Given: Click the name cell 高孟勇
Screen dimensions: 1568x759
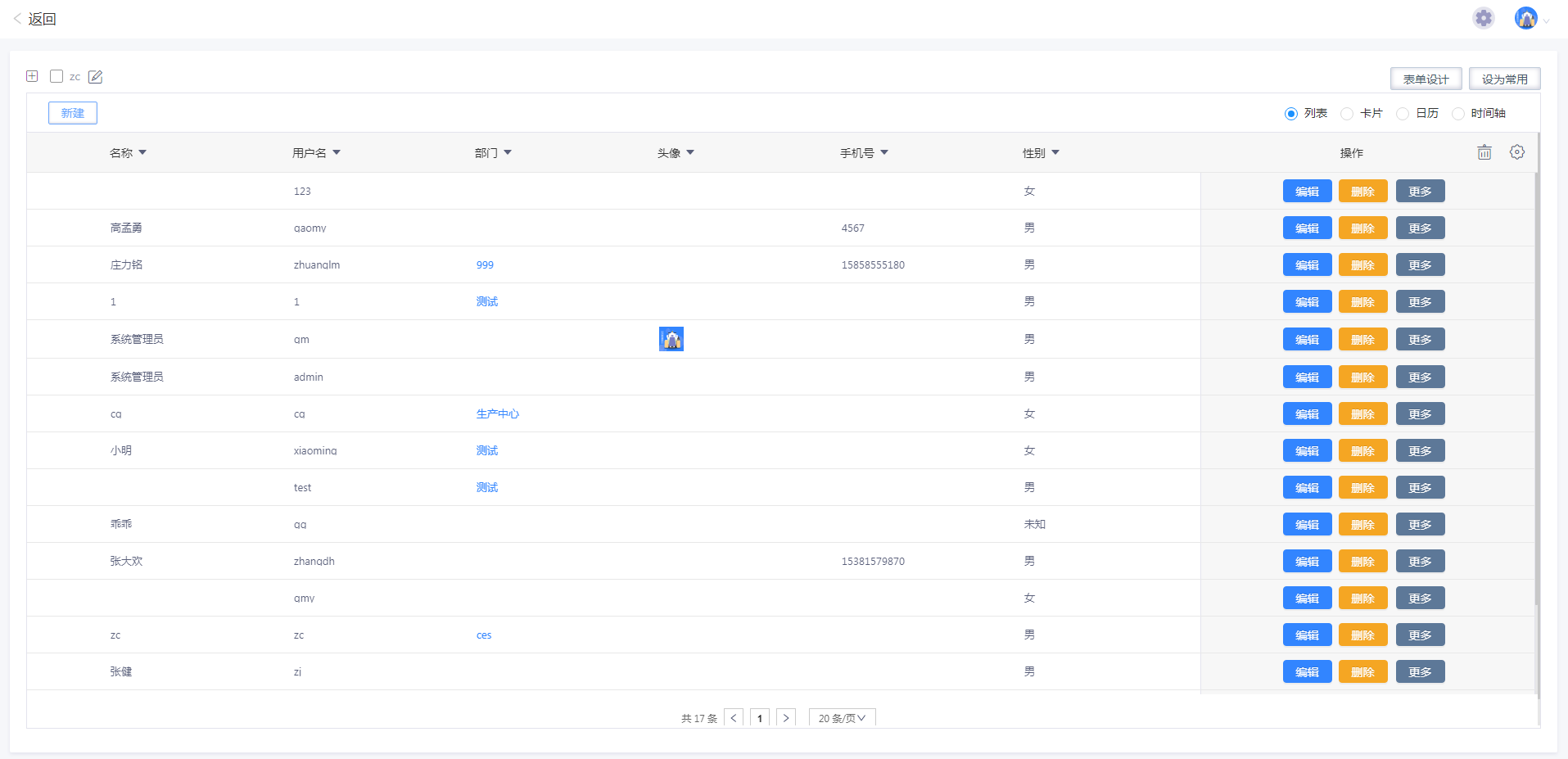Looking at the screenshot, I should pos(126,228).
